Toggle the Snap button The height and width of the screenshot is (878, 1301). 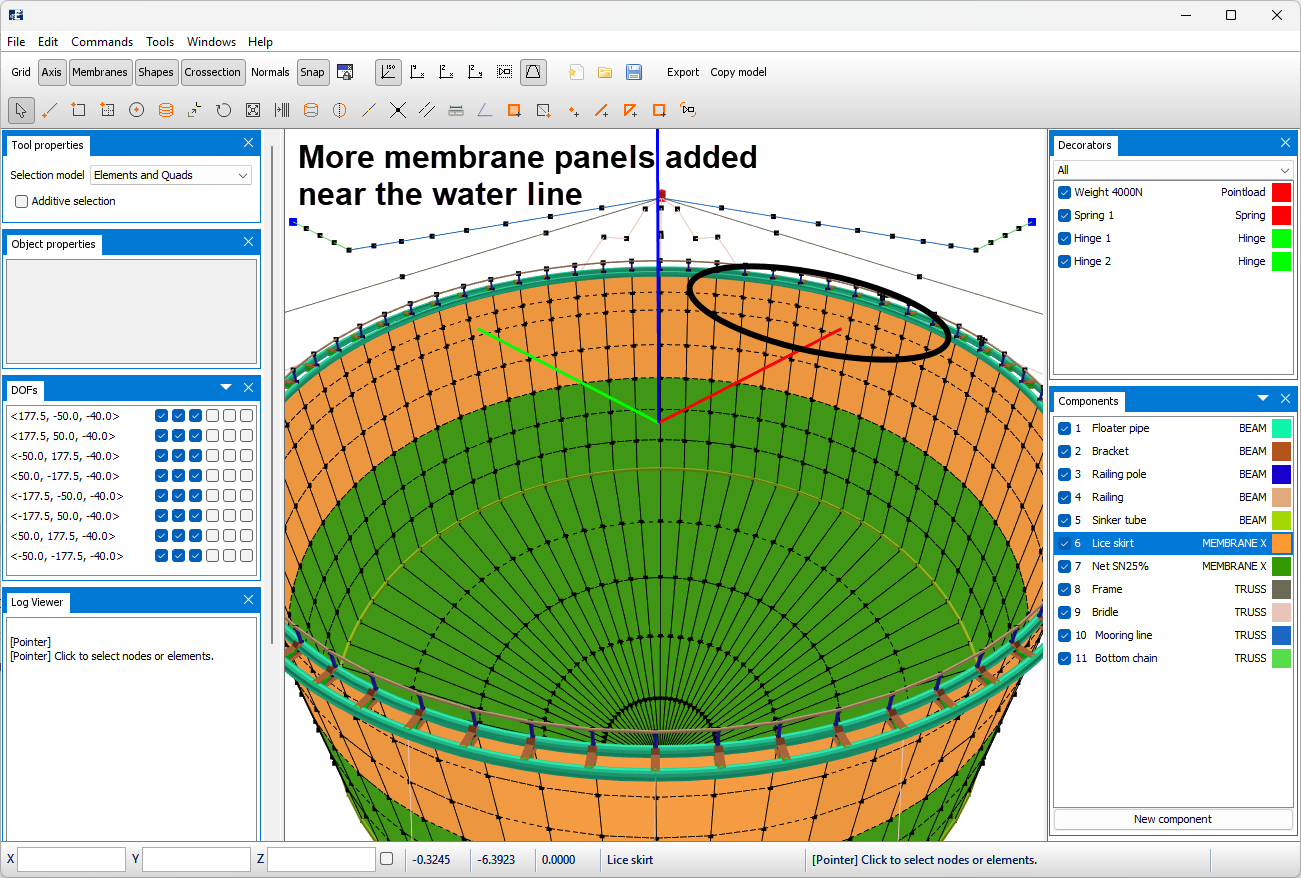click(x=313, y=72)
